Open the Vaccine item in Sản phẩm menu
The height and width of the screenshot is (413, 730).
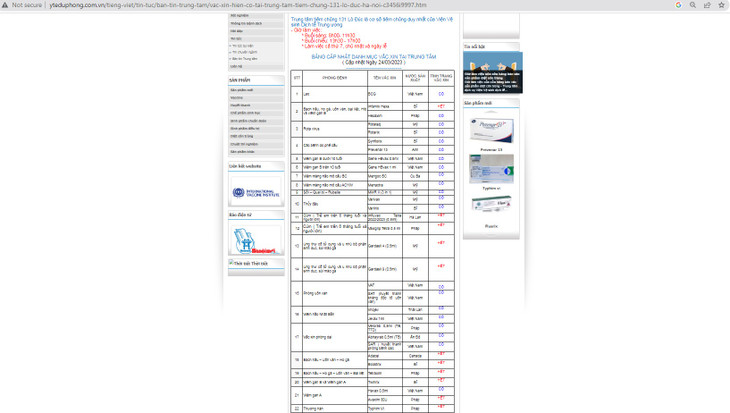[x=238, y=97]
